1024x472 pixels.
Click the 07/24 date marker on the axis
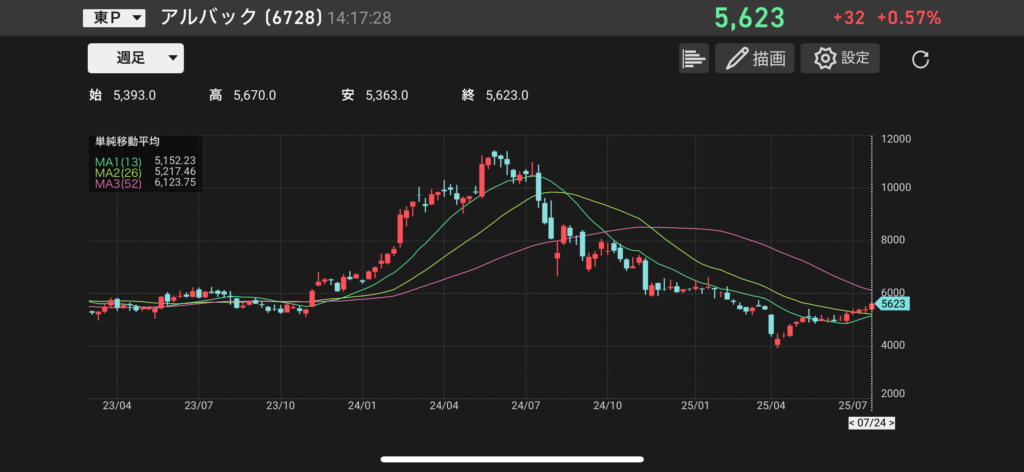click(872, 423)
